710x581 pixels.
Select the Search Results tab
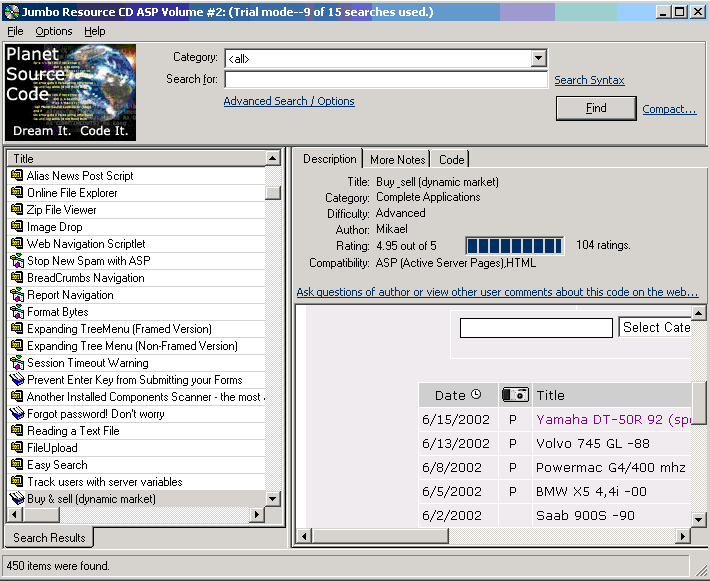[x=49, y=538]
